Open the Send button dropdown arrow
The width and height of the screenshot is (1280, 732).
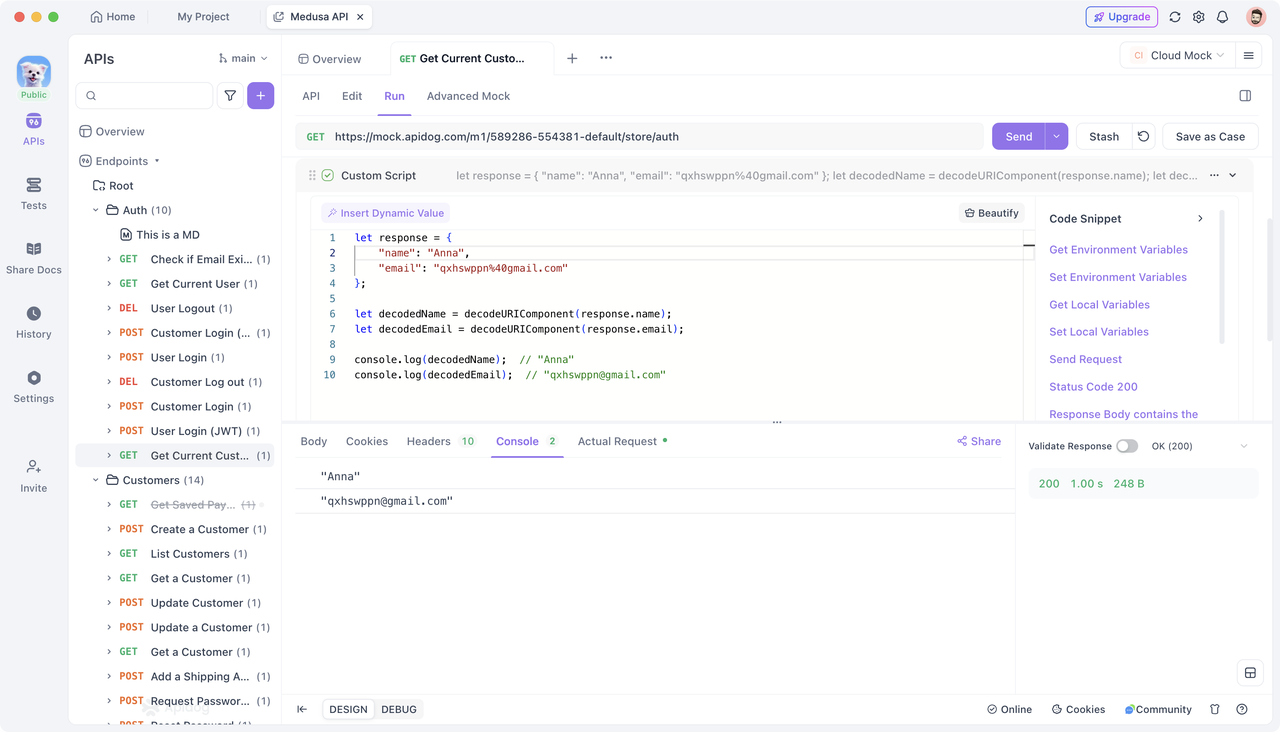[x=1056, y=136]
